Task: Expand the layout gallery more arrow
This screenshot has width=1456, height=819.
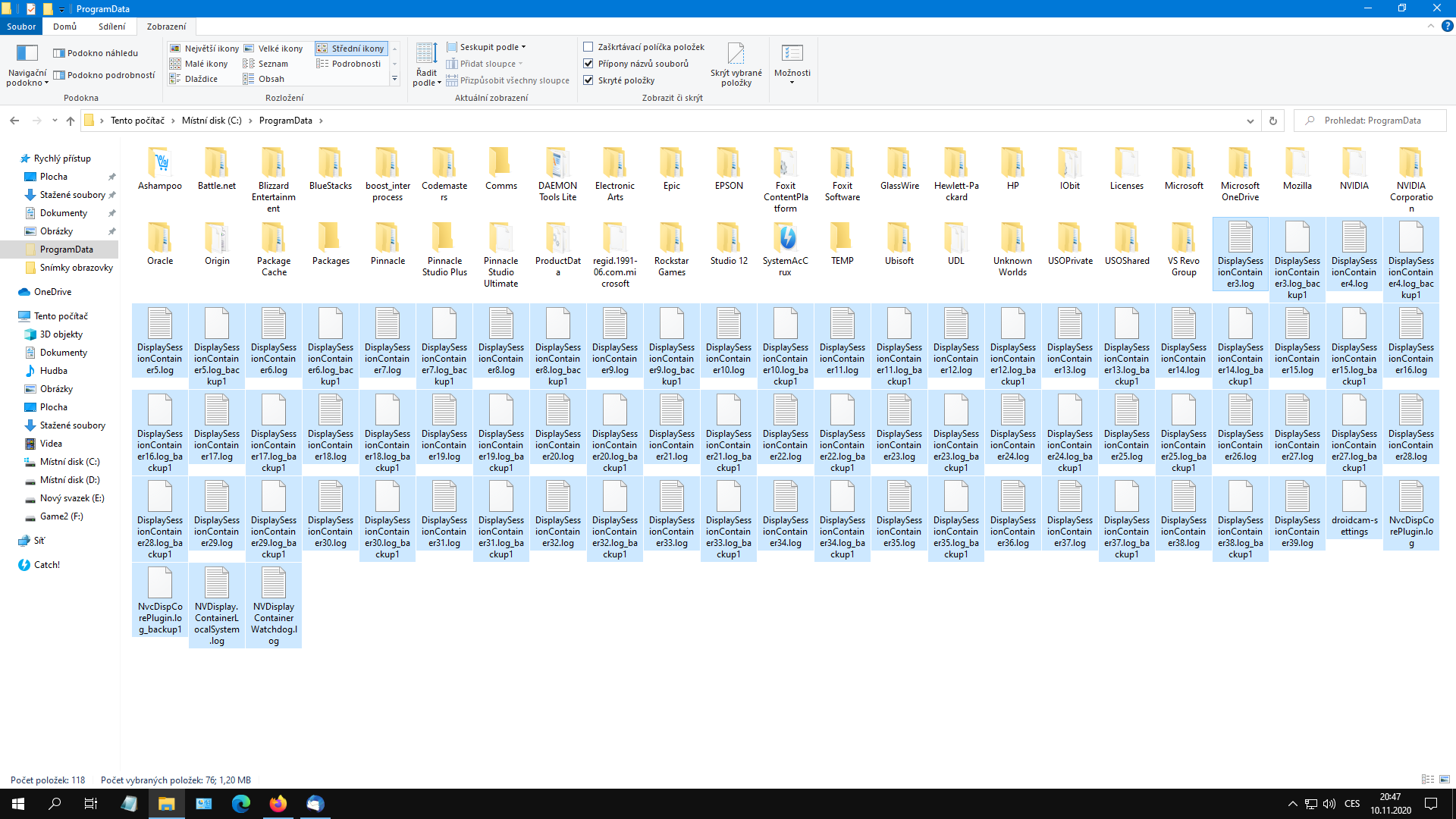Action: (394, 79)
